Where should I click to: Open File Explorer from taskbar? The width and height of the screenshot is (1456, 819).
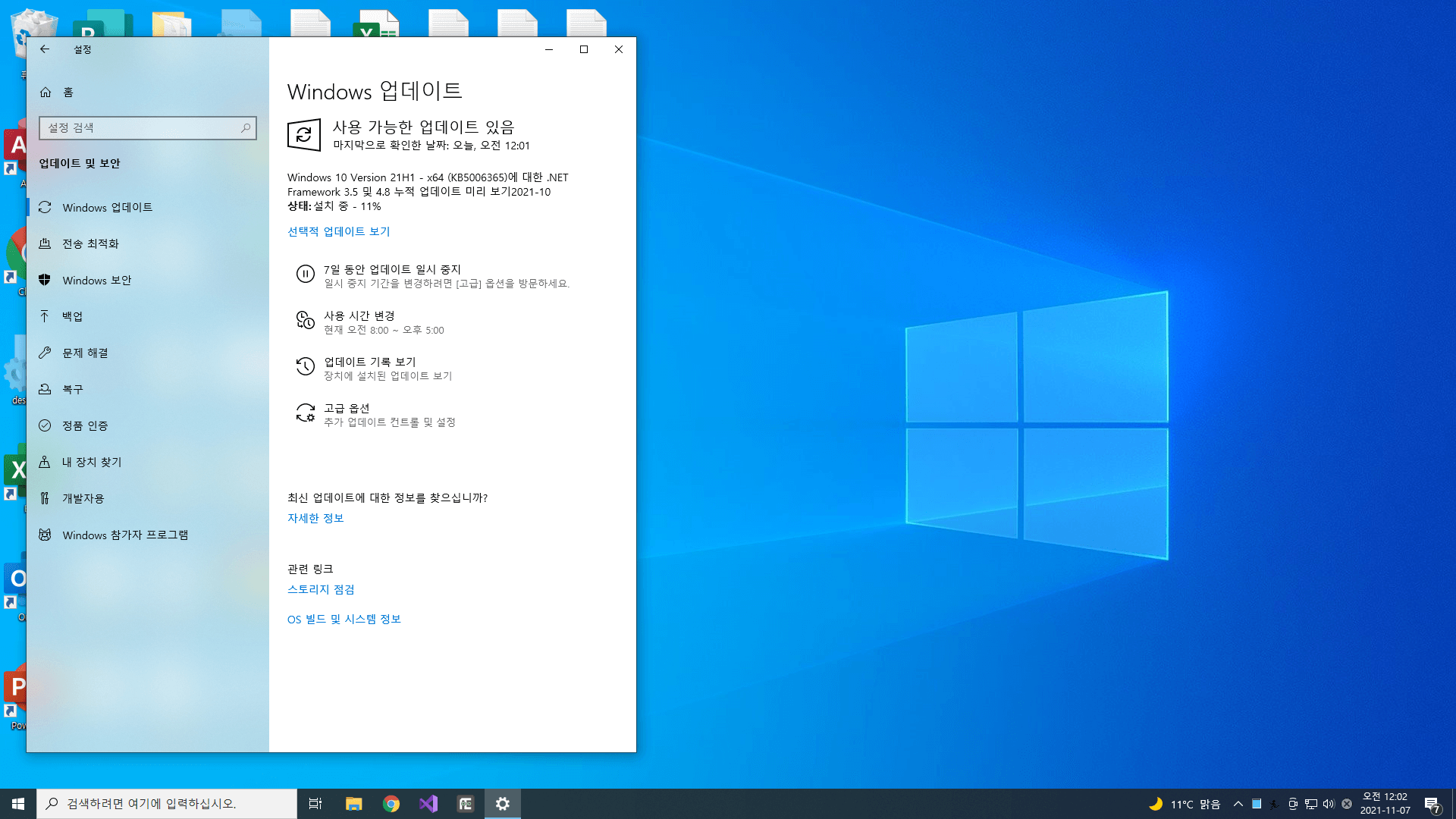[x=353, y=804]
